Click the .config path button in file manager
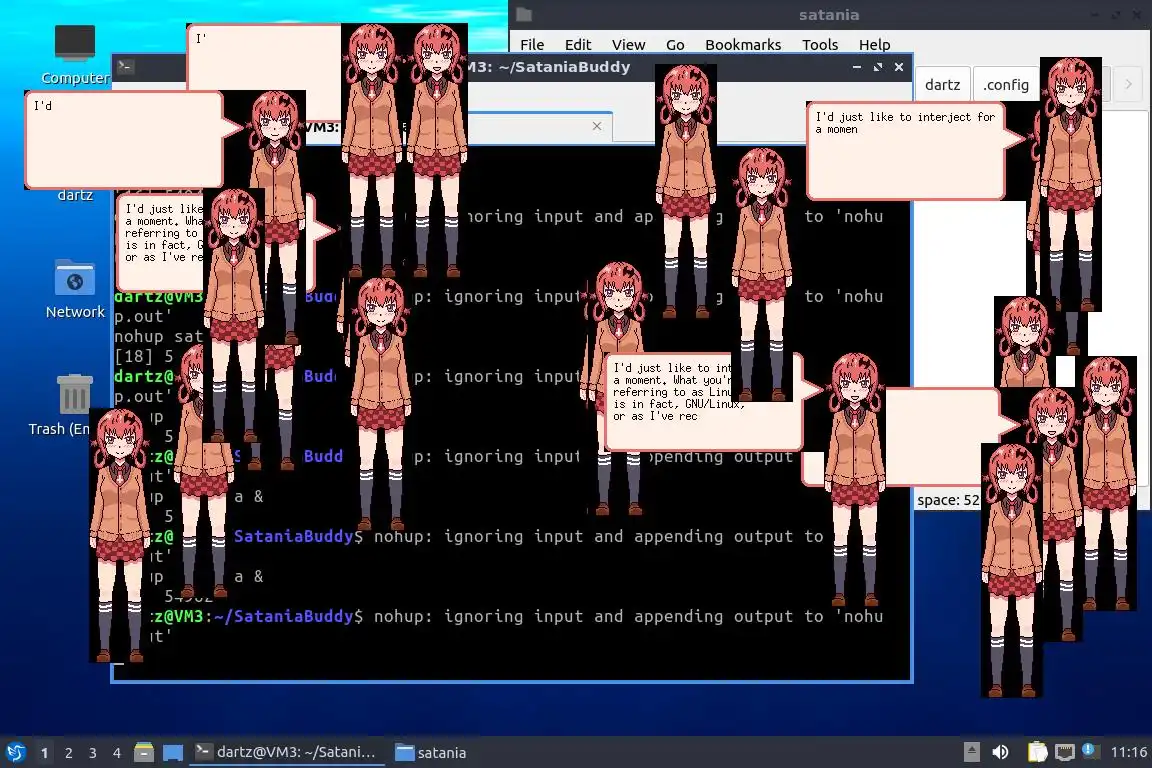The width and height of the screenshot is (1152, 768). 1006,85
